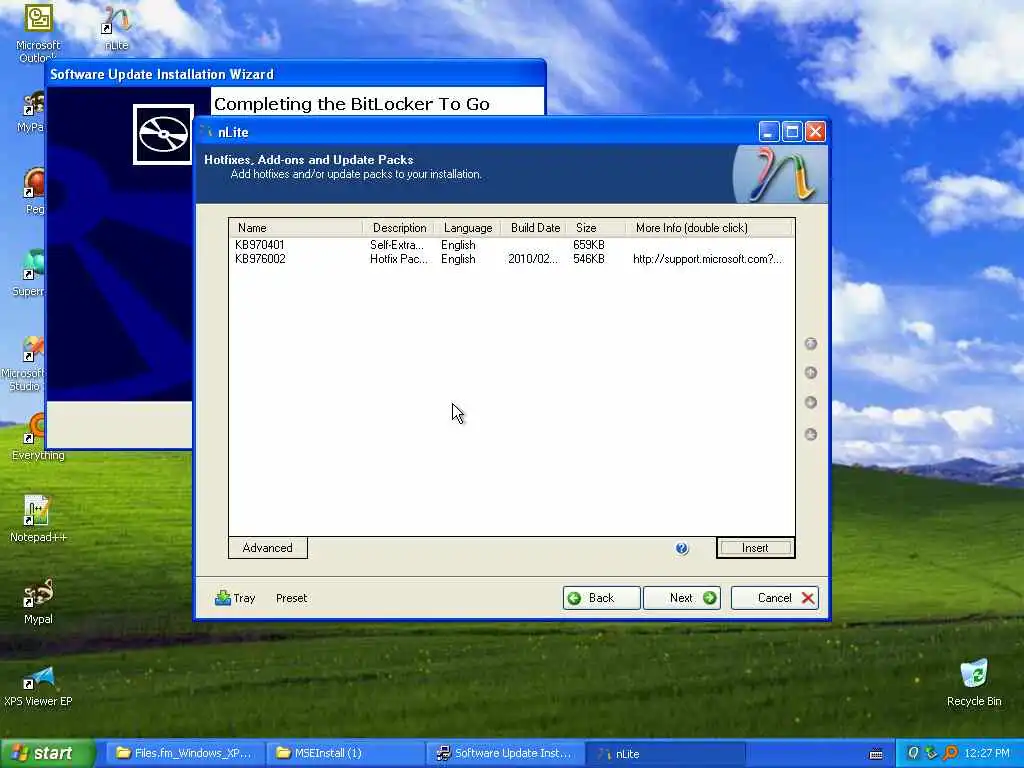
Task: Click the Insert button in nLite
Action: [755, 548]
